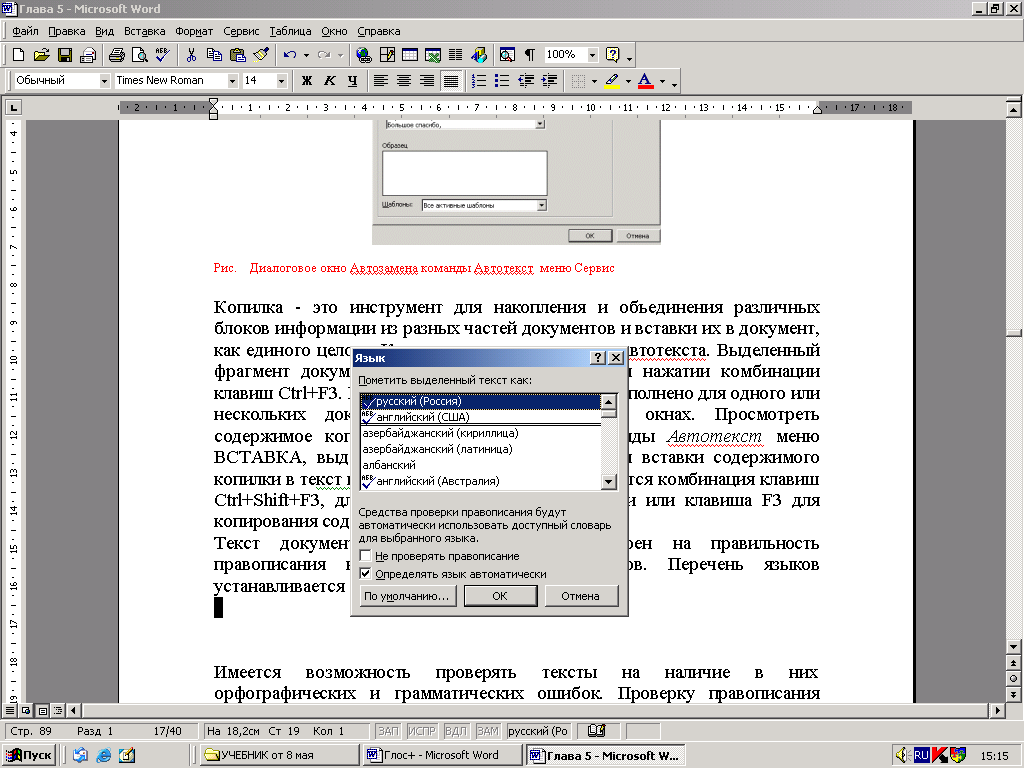Activate the Format Painter brush
Viewport: 1024px width, 768px height.
point(261,55)
